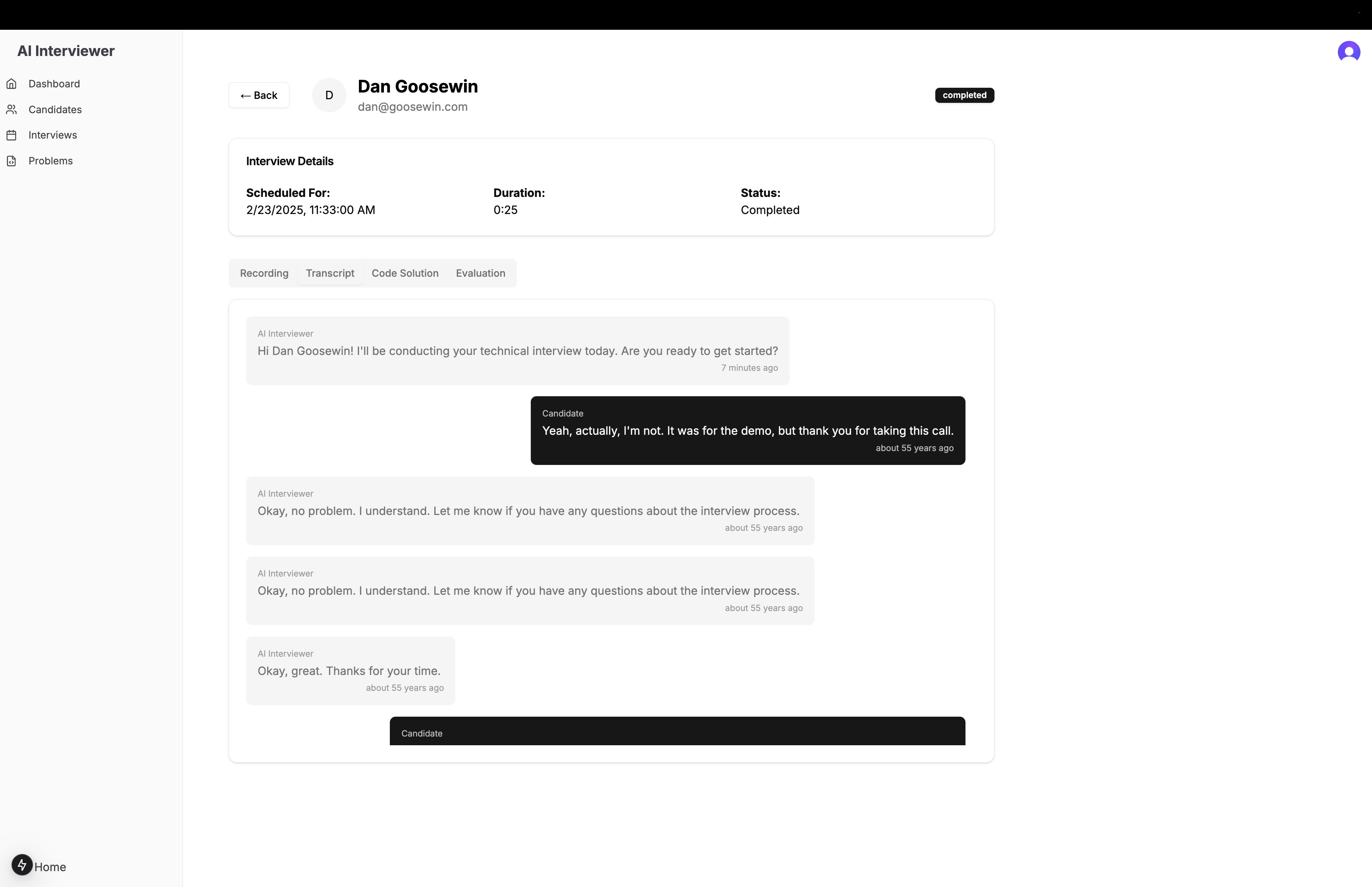Navigate to Candidates in the sidebar
1372x887 pixels.
point(55,110)
